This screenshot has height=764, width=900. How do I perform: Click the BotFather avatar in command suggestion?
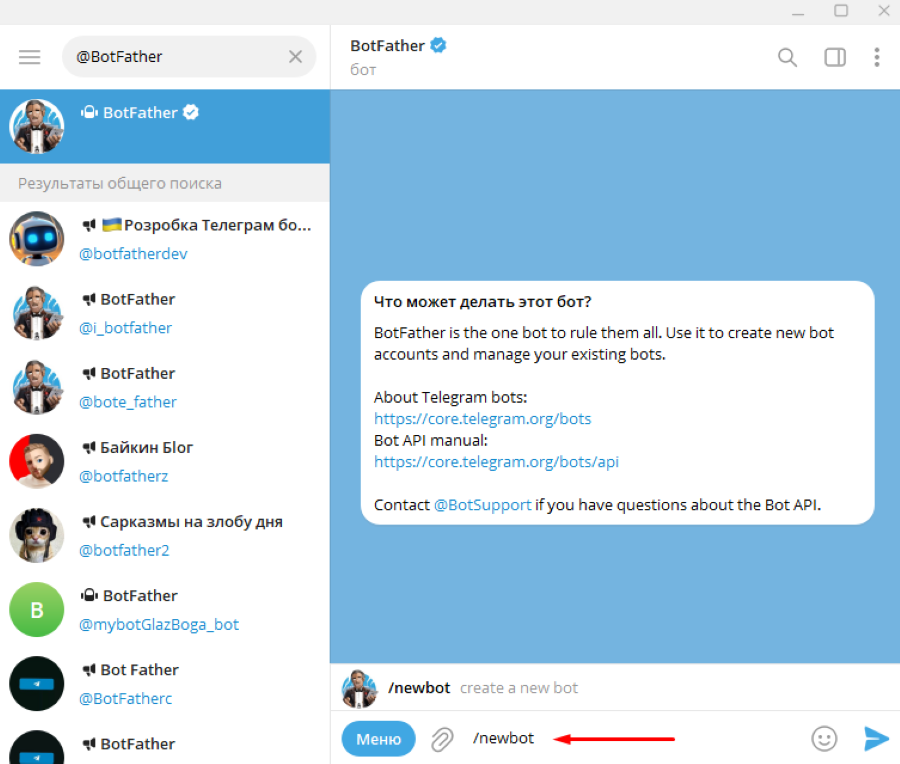[x=359, y=688]
